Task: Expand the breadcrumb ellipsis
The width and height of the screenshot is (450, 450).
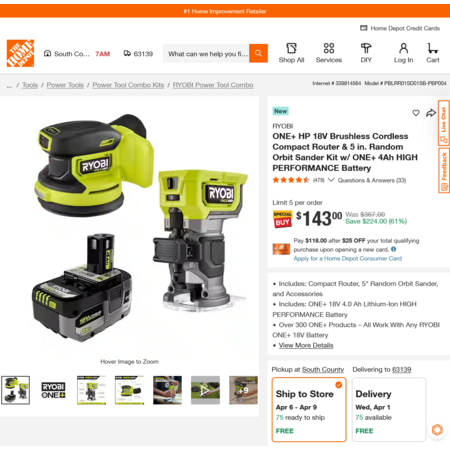Action: (9, 85)
